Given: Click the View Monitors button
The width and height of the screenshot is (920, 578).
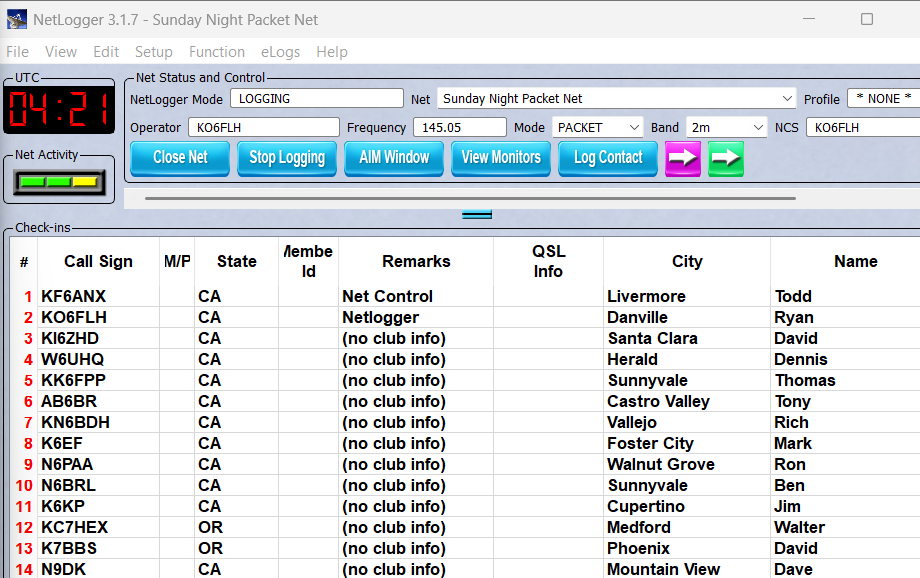Looking at the screenshot, I should (x=501, y=158).
